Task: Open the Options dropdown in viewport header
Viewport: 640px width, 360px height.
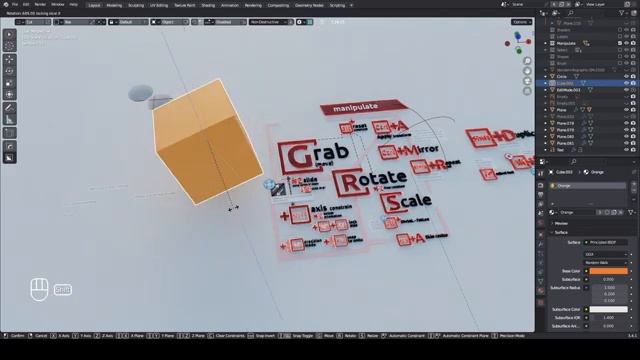Action: 521,22
